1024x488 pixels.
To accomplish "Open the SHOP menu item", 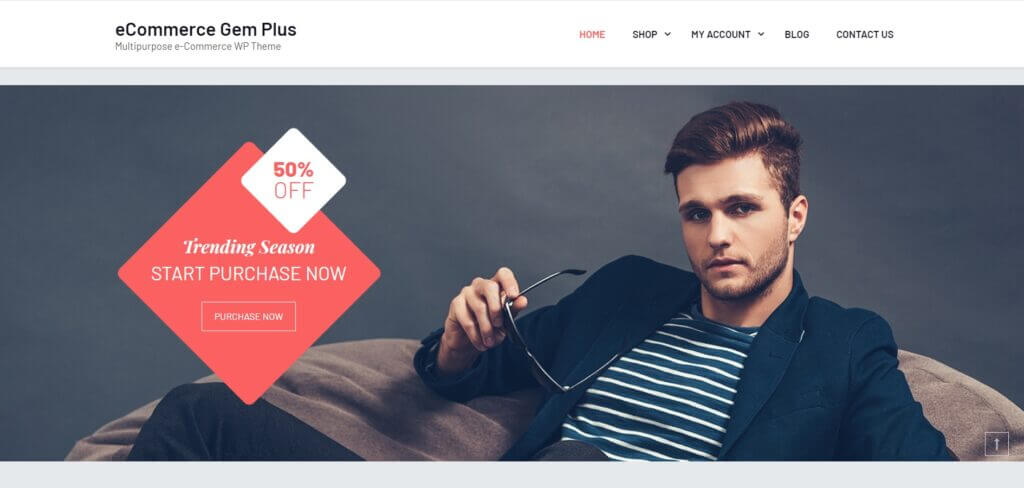I will click(x=645, y=35).
